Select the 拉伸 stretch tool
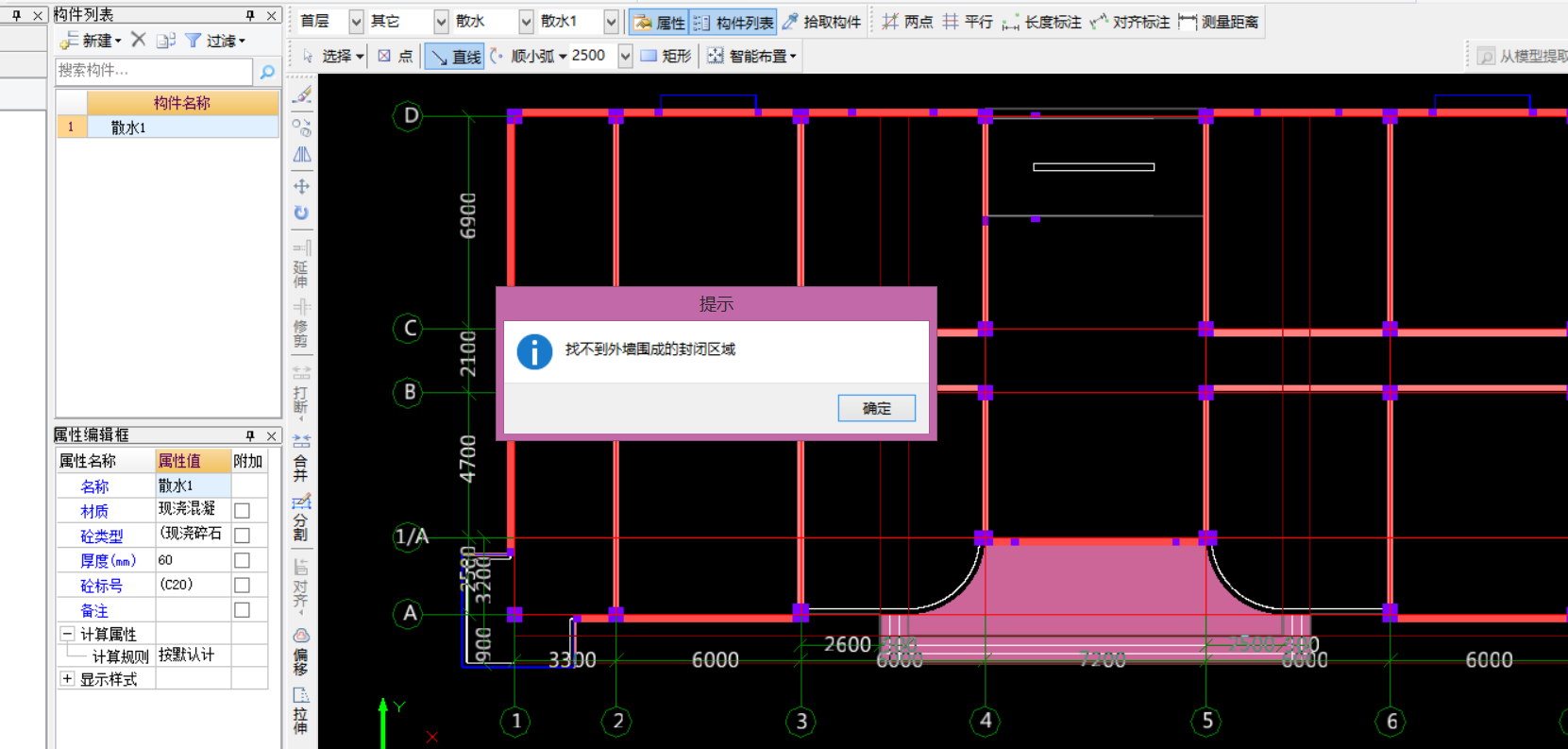The image size is (1568, 749). 301,710
